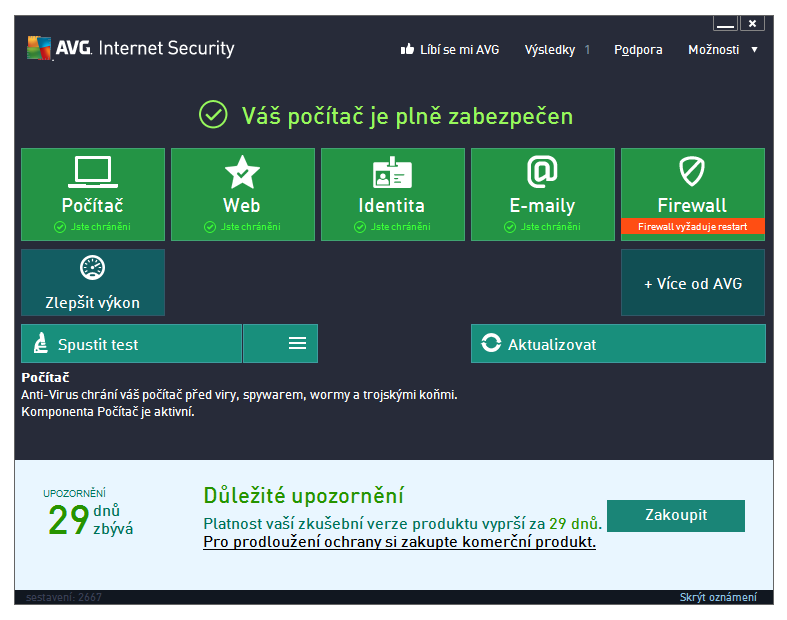Open + Více od AVG tile
787x620 pixels.
click(x=693, y=283)
